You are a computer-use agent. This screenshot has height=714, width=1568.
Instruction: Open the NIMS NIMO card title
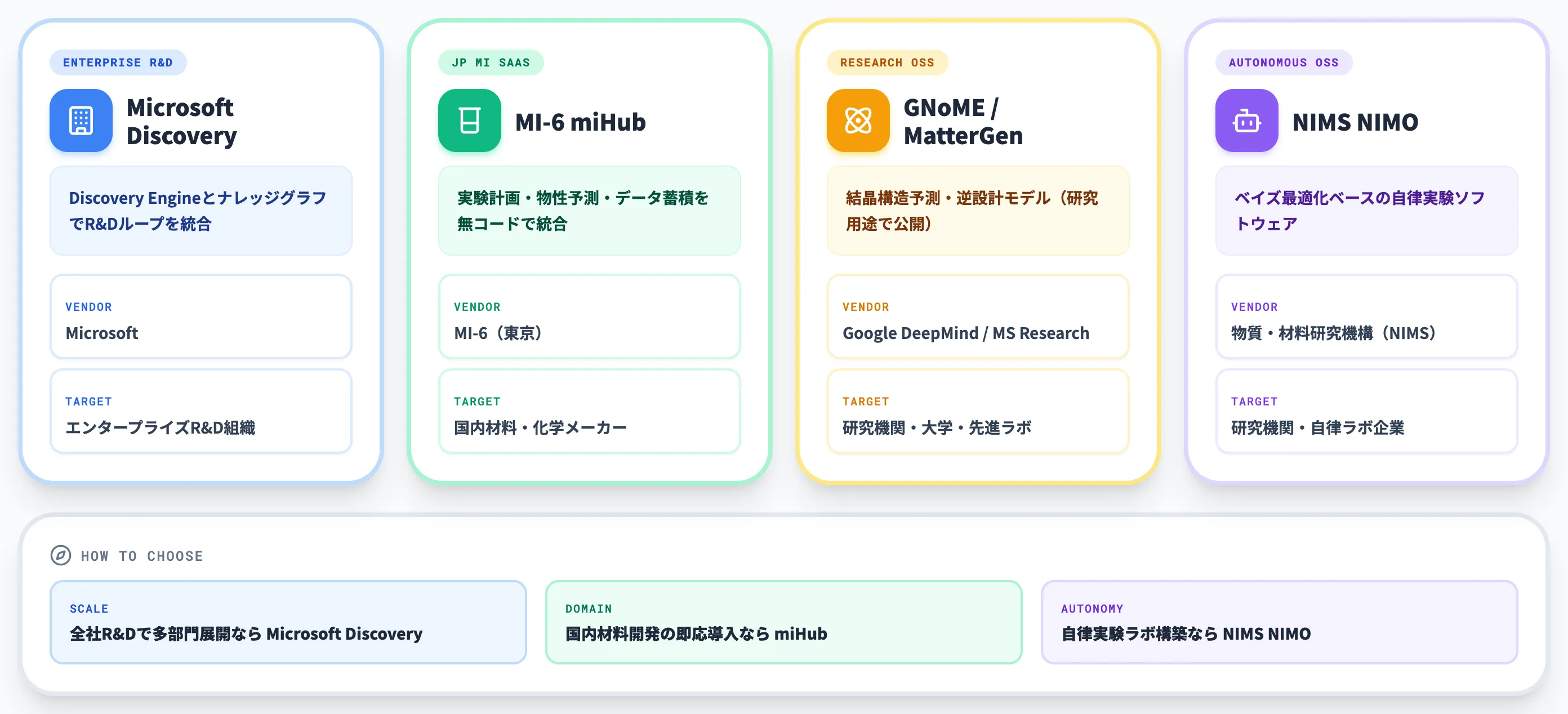[1355, 122]
